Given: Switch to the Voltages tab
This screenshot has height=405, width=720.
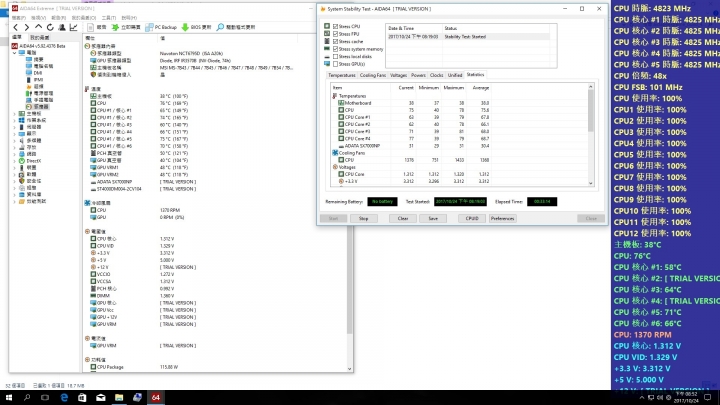Looking at the screenshot, I should pos(398,75).
